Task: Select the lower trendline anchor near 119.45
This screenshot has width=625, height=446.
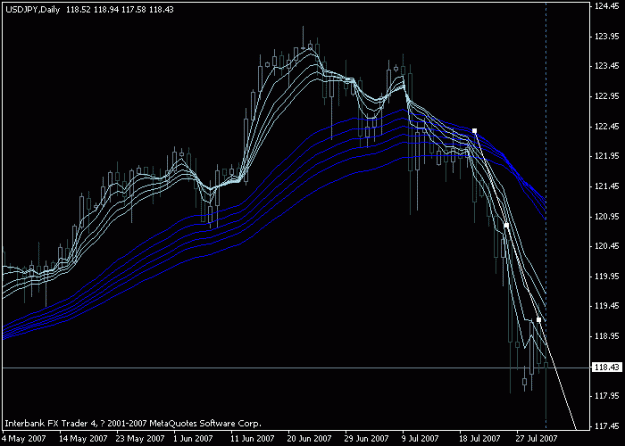Action: [x=539, y=320]
